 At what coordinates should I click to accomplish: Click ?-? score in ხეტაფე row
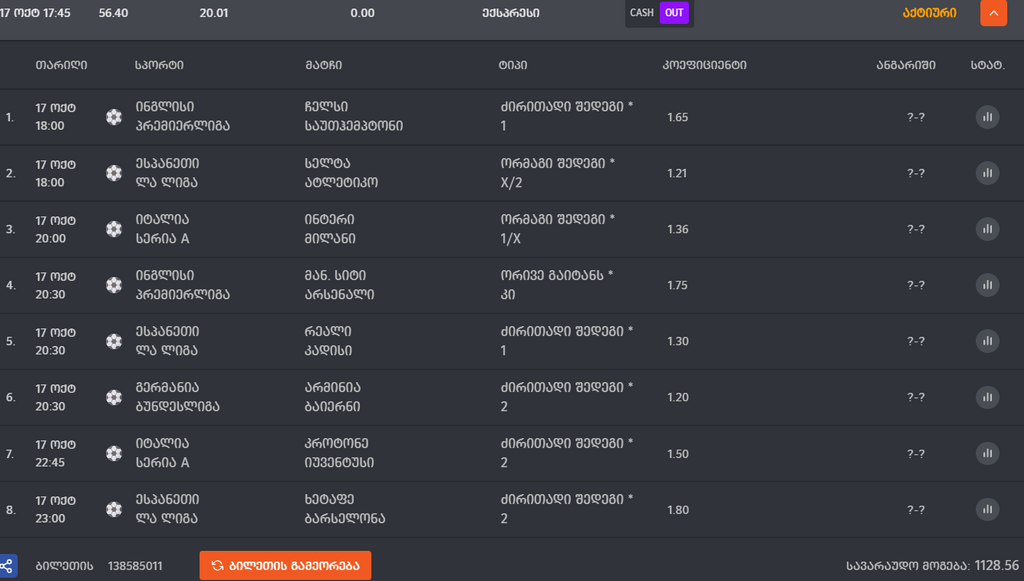click(916, 510)
